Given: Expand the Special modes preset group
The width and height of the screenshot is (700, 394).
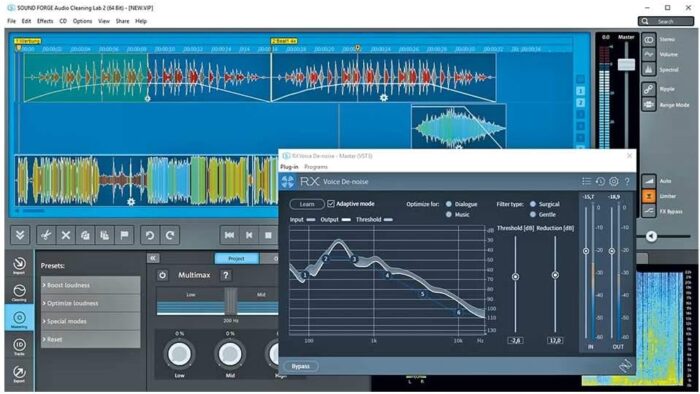Looking at the screenshot, I should (91, 321).
